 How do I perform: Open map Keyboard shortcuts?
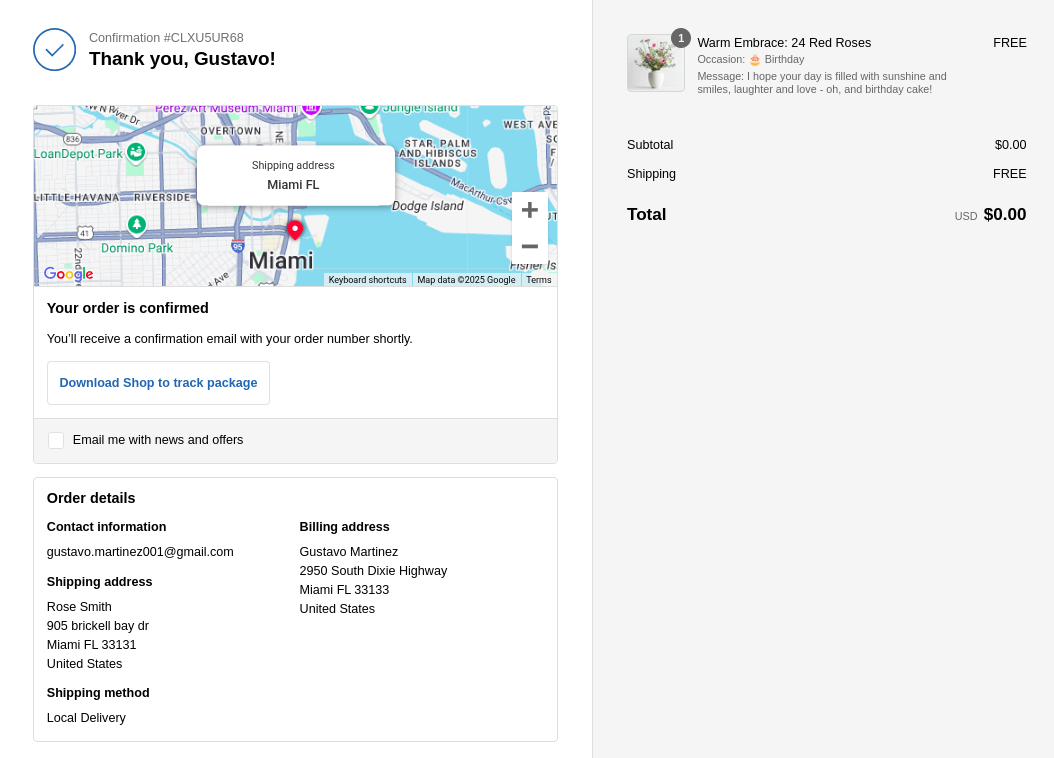click(367, 280)
